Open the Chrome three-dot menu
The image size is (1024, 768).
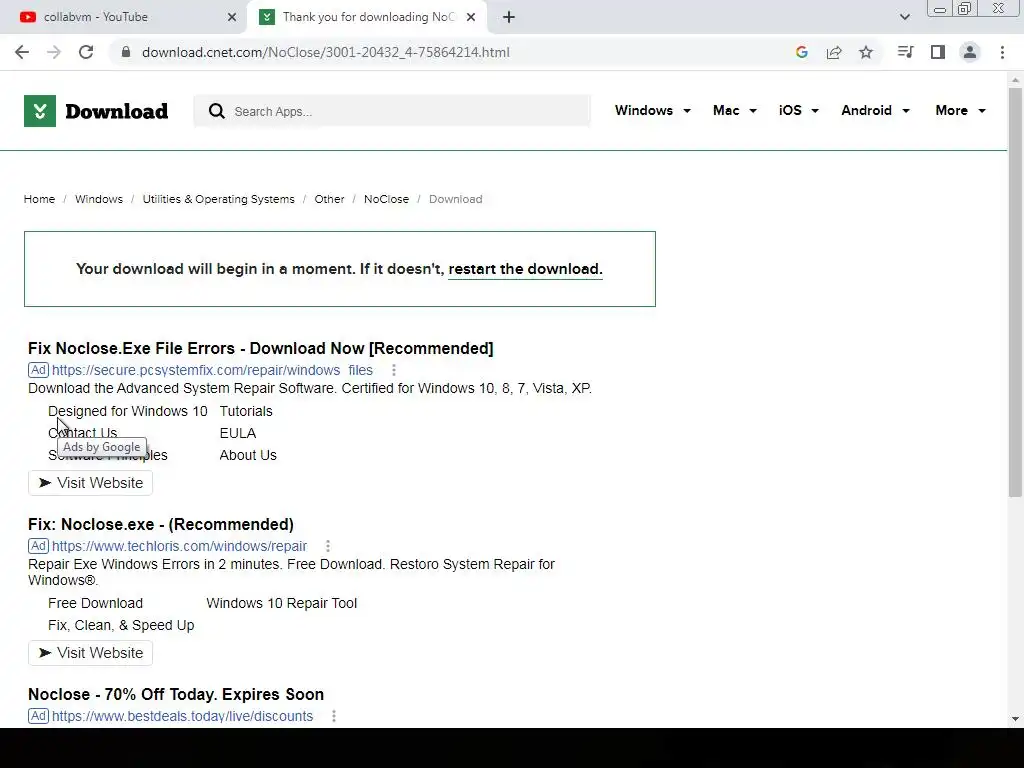1002,52
